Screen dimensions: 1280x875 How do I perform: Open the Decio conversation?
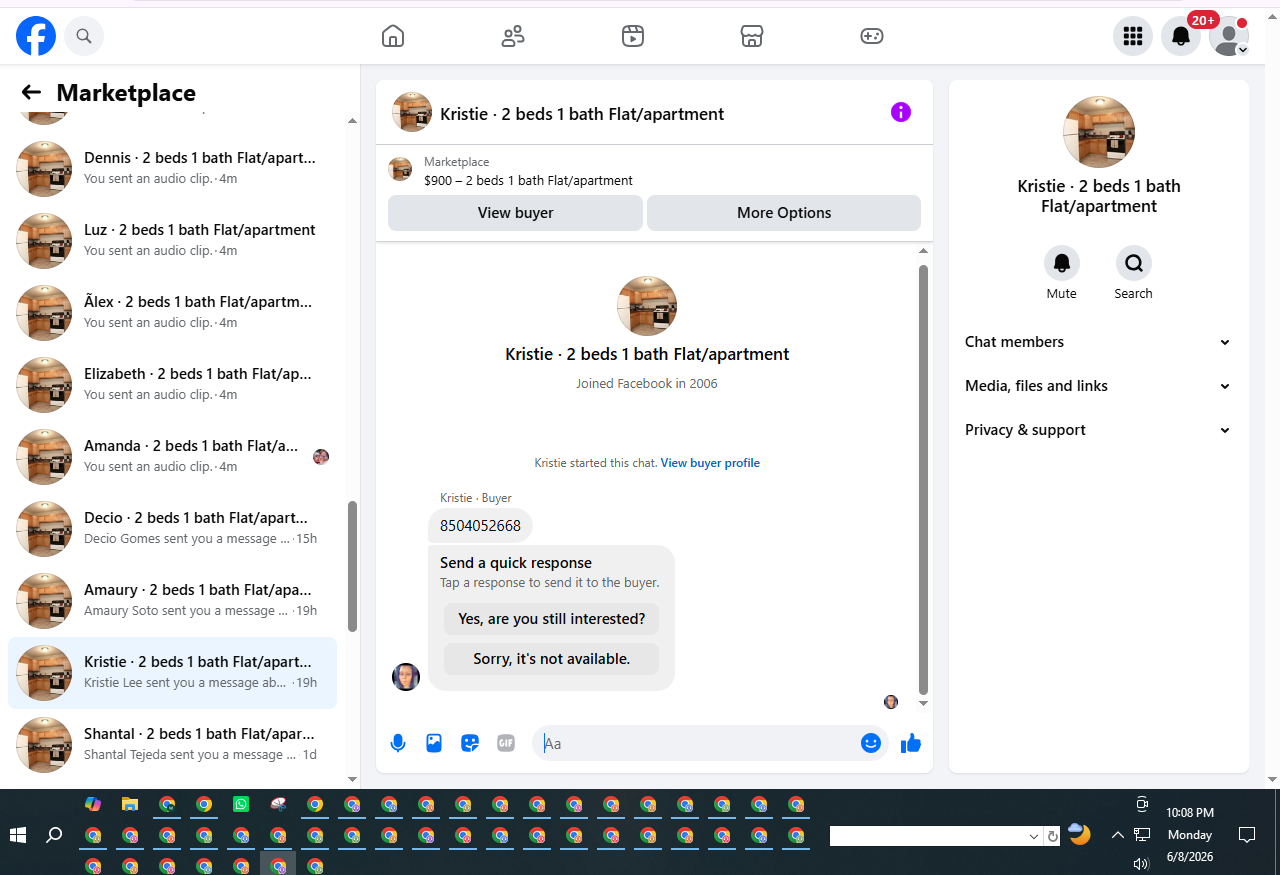pyautogui.click(x=172, y=529)
